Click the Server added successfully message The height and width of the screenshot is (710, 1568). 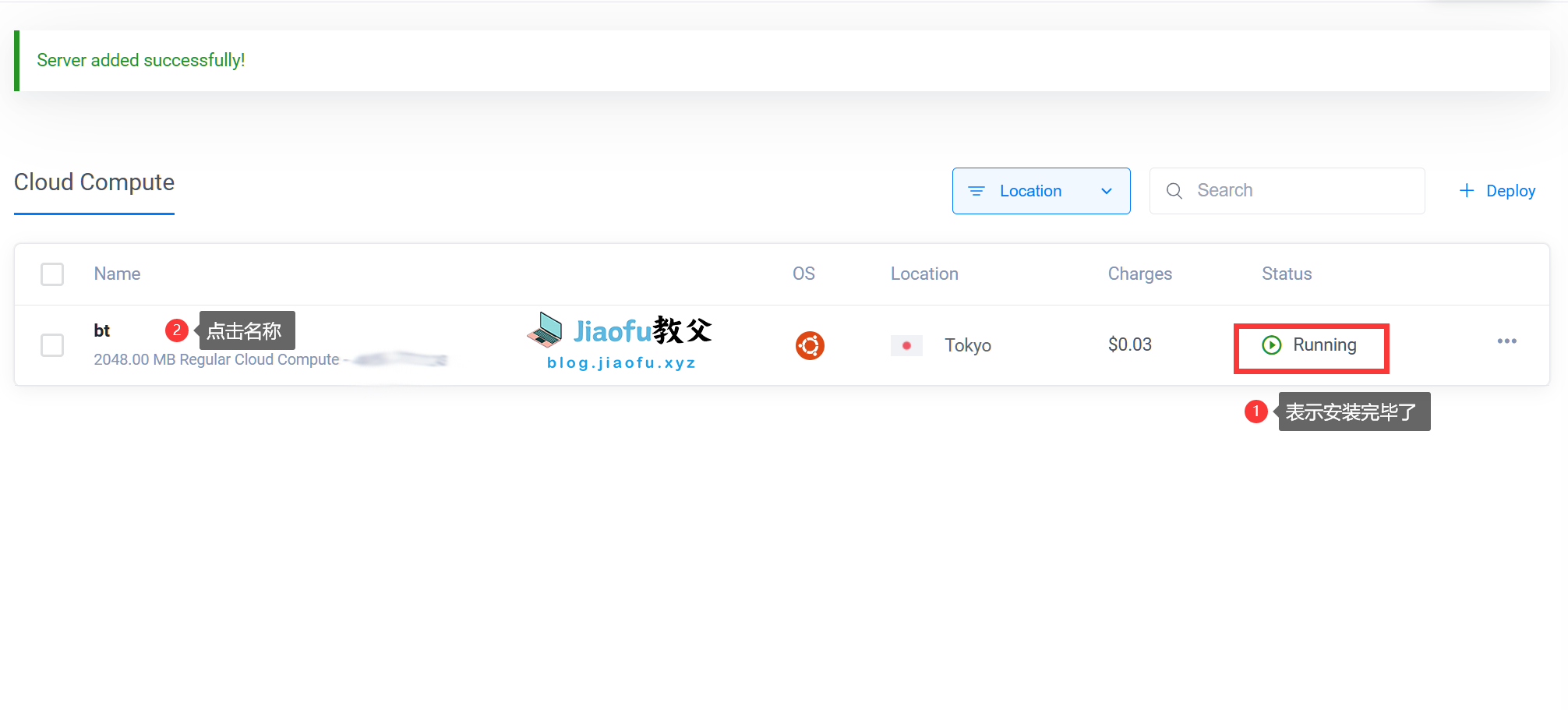(141, 60)
